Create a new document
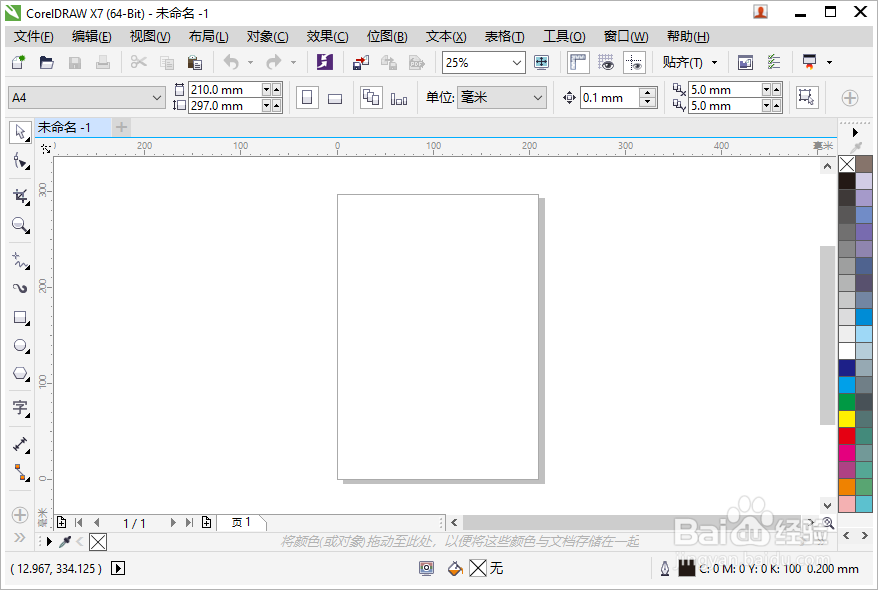878x590 pixels. tap(19, 62)
